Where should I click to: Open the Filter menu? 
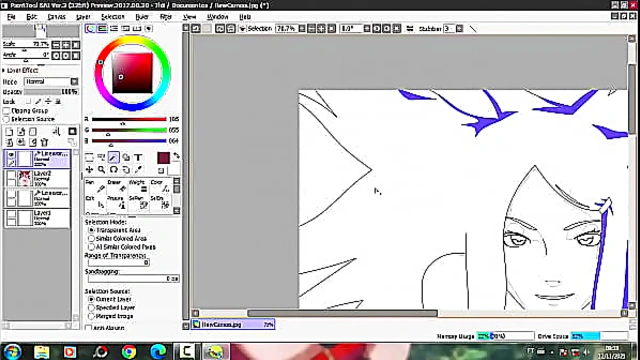point(165,17)
